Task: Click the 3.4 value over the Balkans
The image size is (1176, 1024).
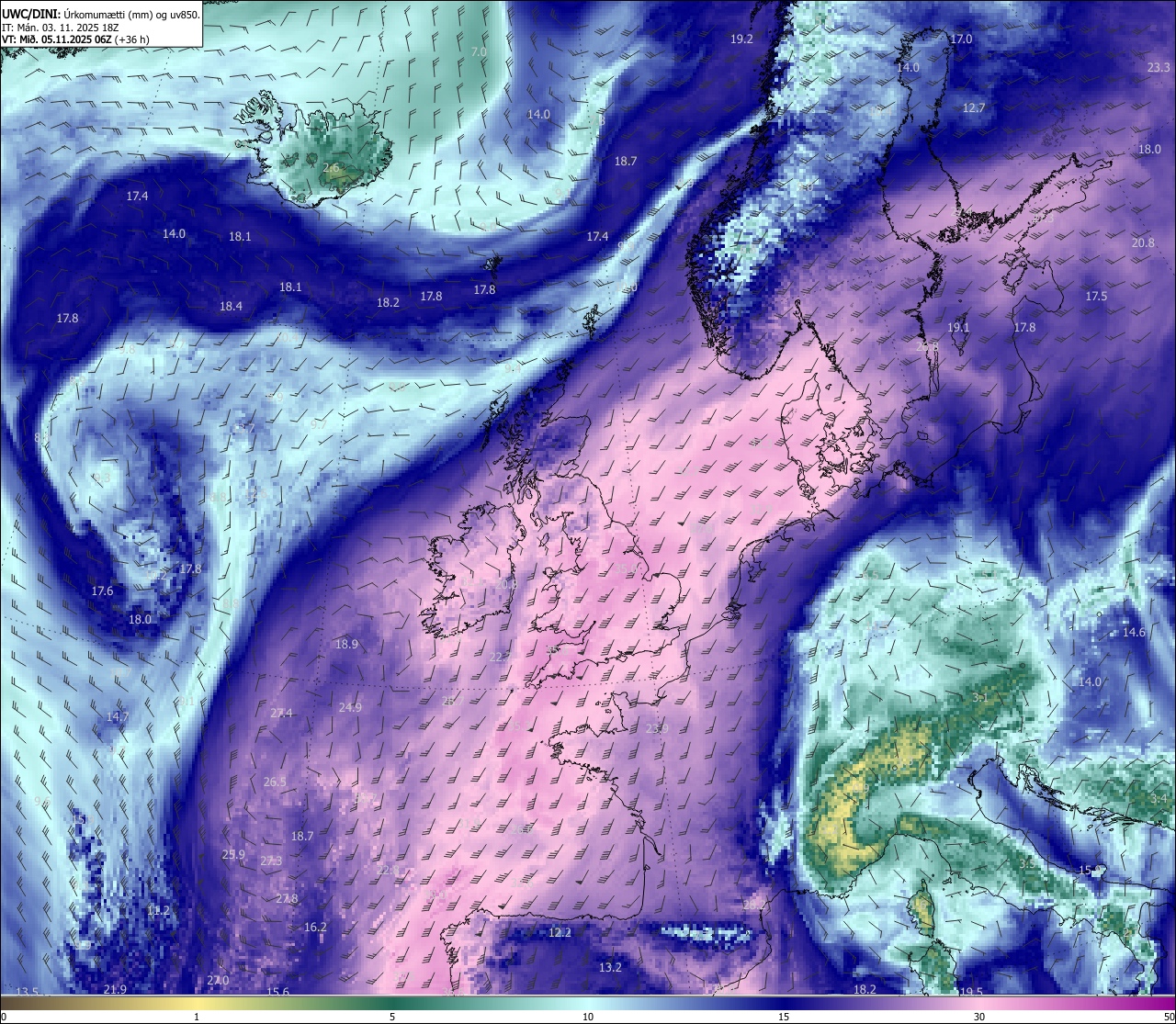Action: 1158,799
